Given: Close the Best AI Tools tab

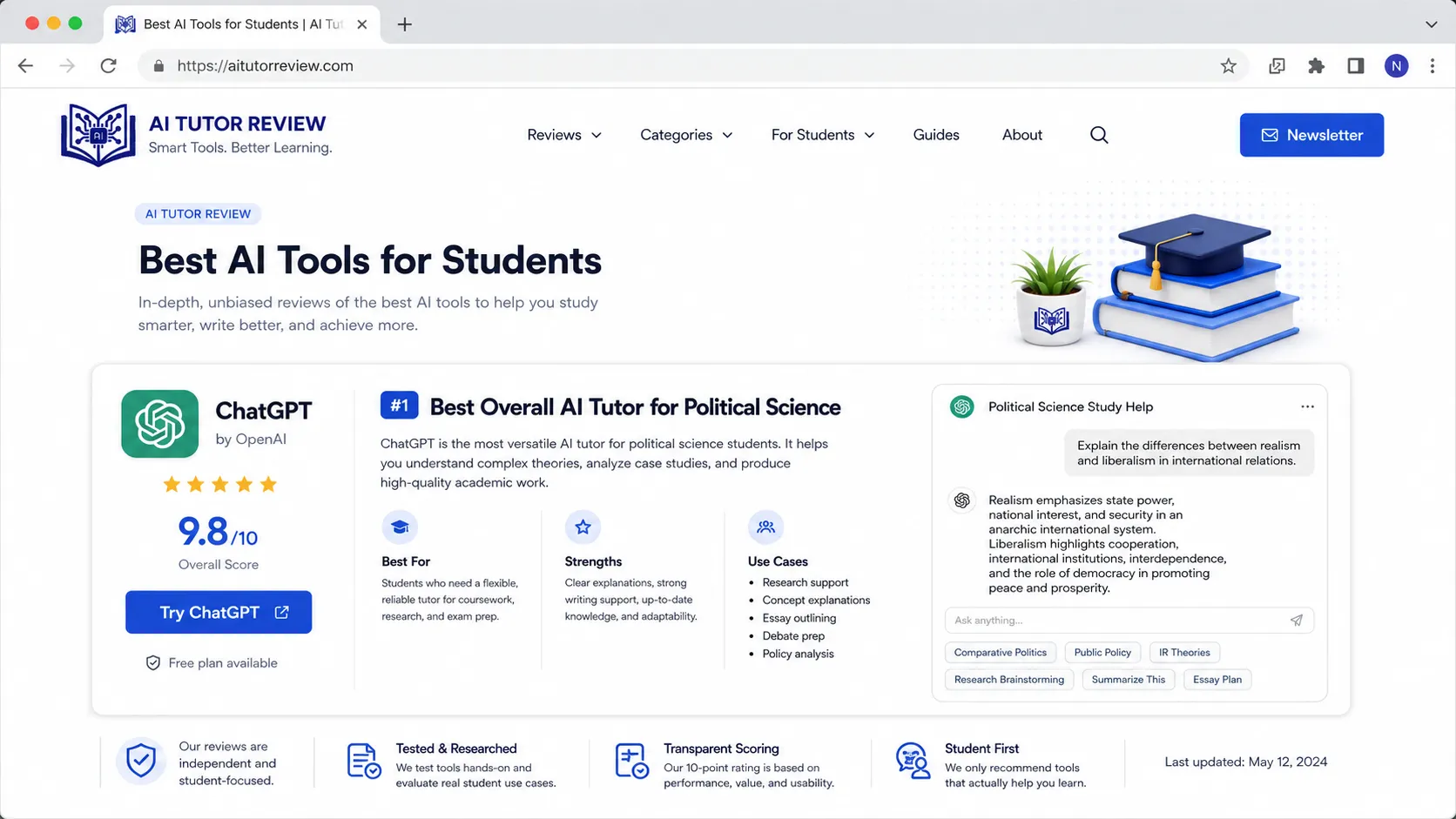Looking at the screenshot, I should 362,24.
